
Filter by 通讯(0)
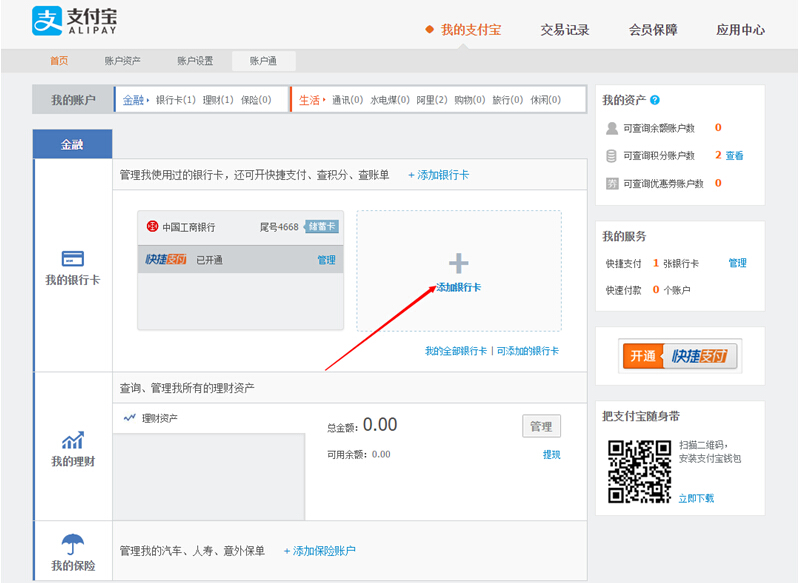[x=347, y=100]
